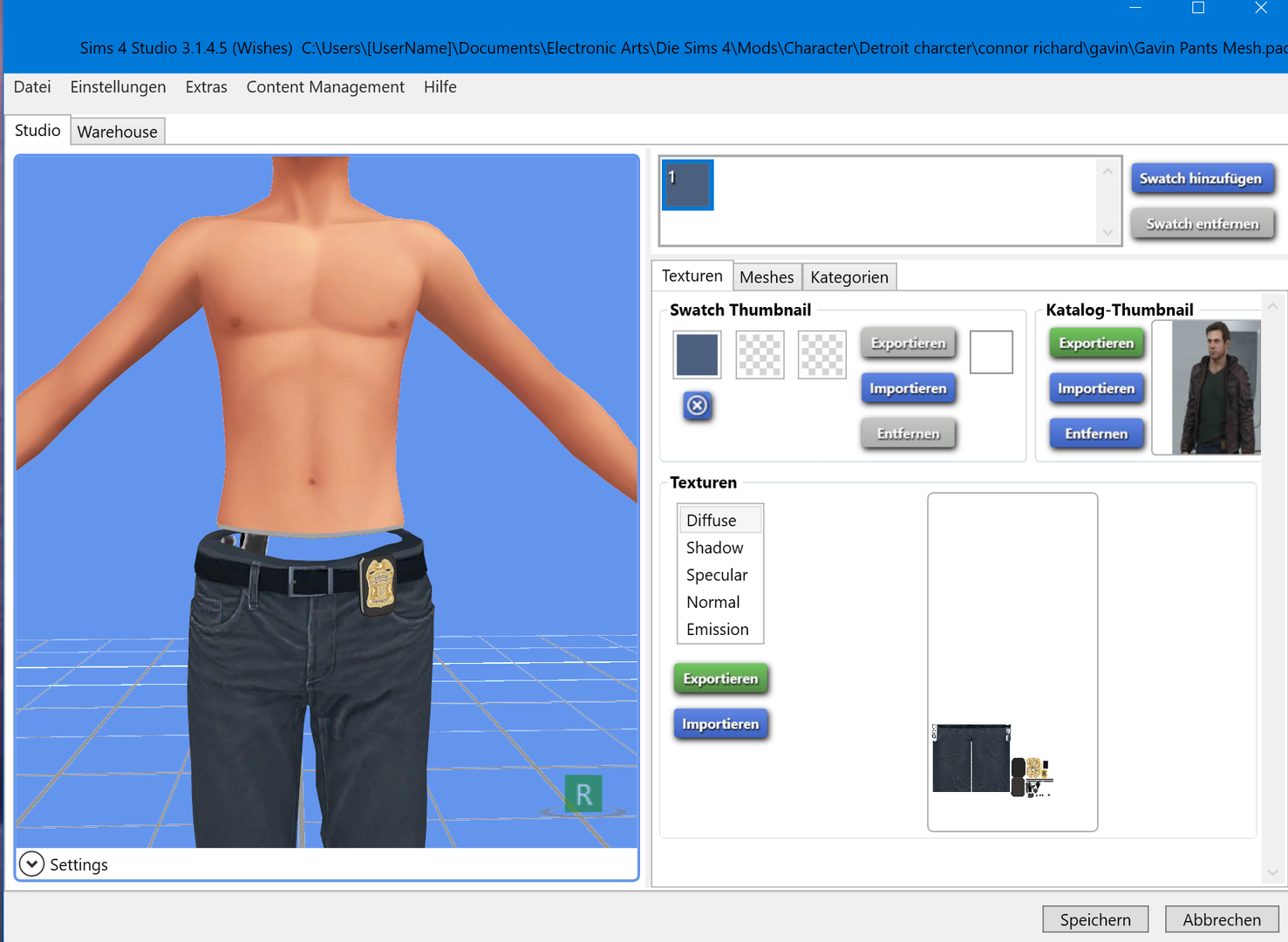Click the green R gizmo in 3D viewport
The image size is (1288, 942).
[583, 794]
